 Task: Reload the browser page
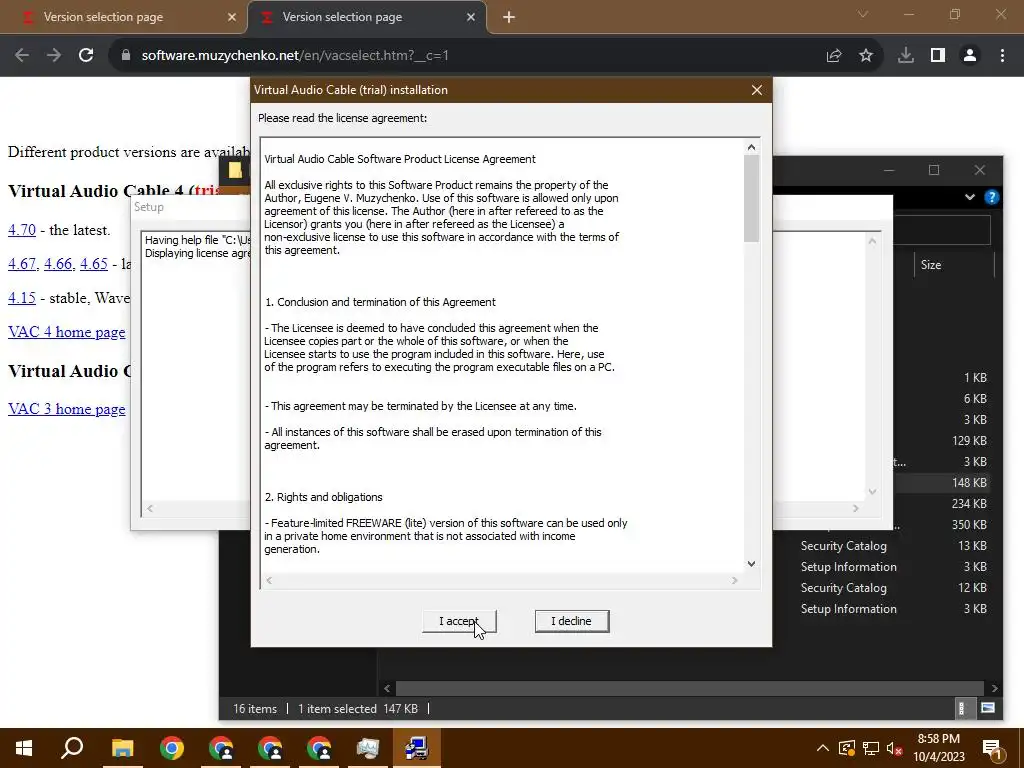point(86,56)
